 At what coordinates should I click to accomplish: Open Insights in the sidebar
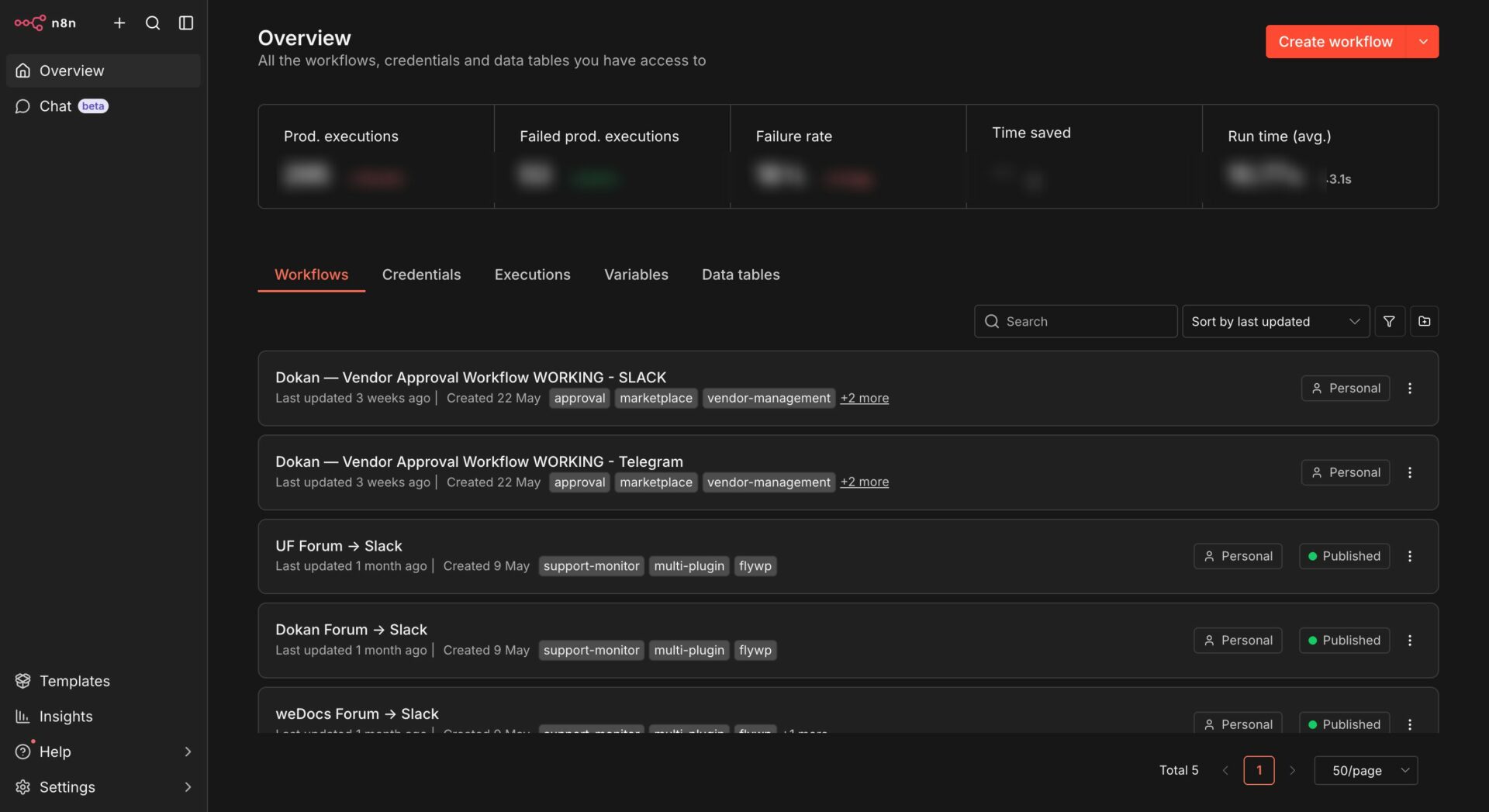pyautogui.click(x=103, y=717)
